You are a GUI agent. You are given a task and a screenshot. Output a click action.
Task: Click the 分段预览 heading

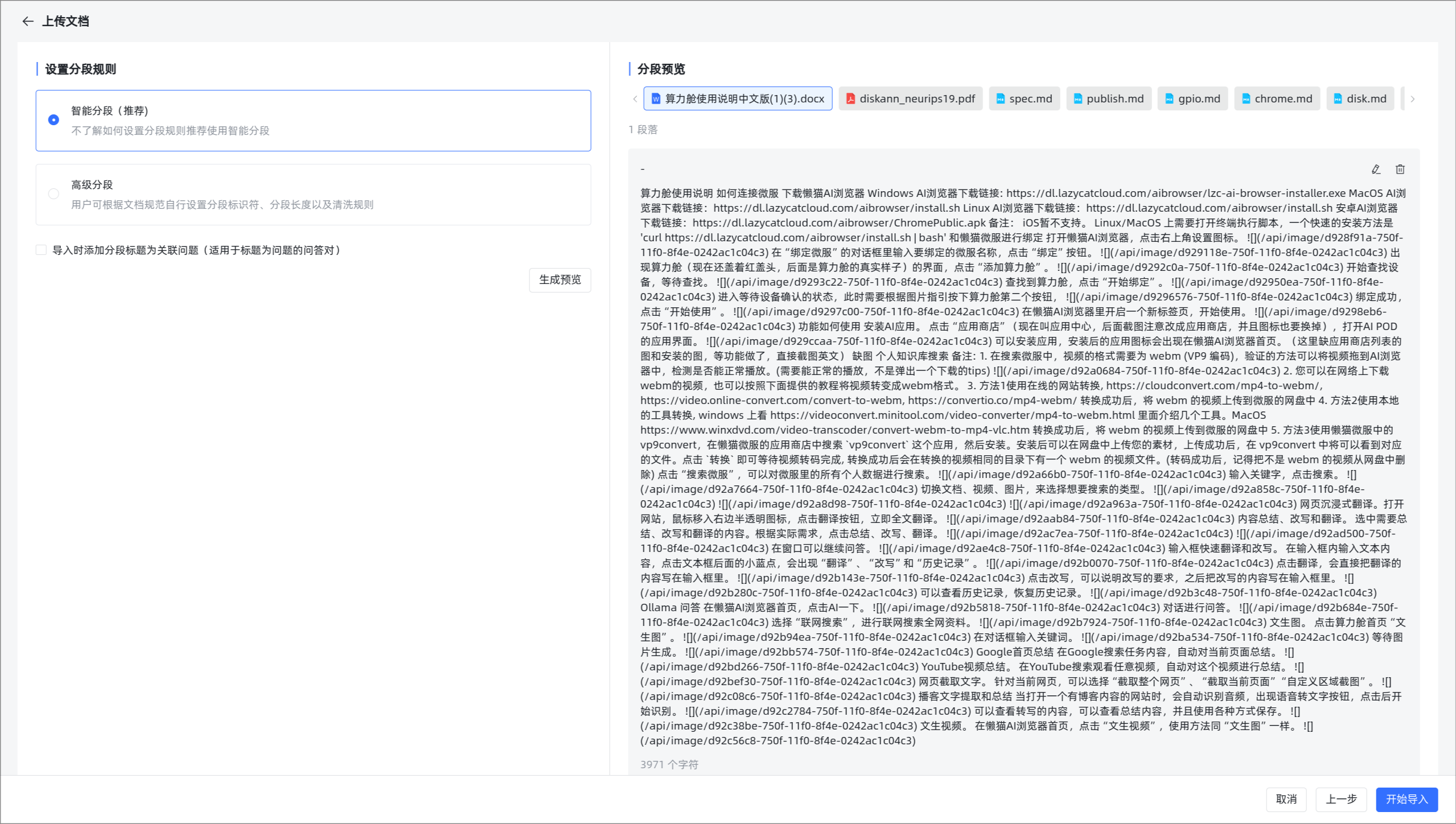coord(661,69)
